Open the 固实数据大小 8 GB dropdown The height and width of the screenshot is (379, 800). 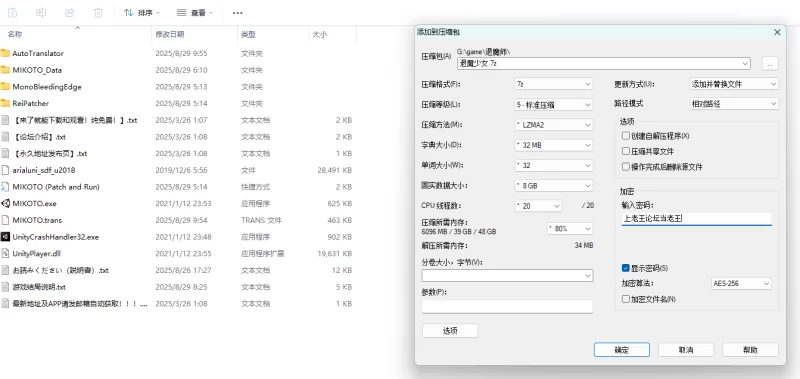pyautogui.click(x=554, y=186)
